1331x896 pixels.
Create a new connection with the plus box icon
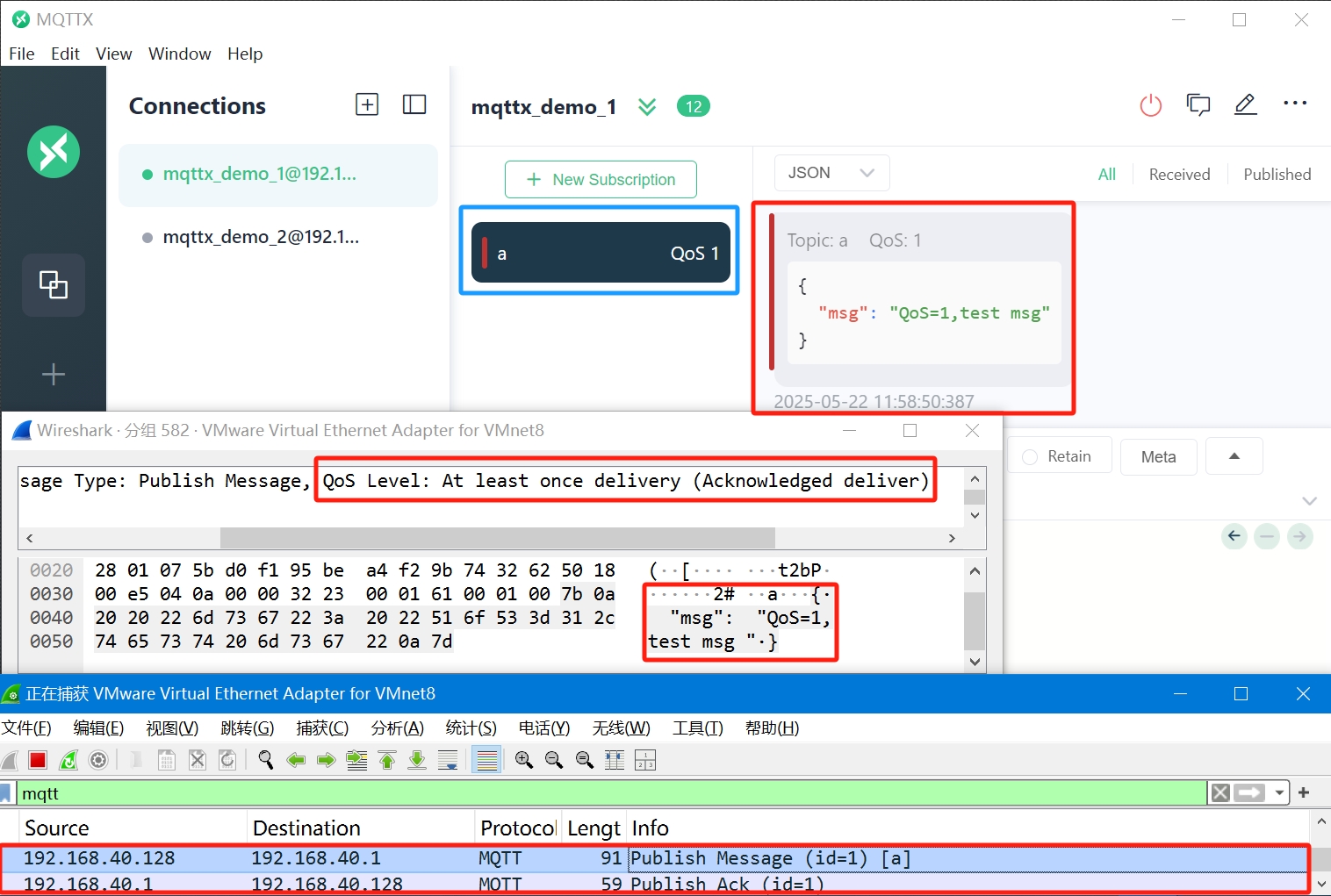367,104
